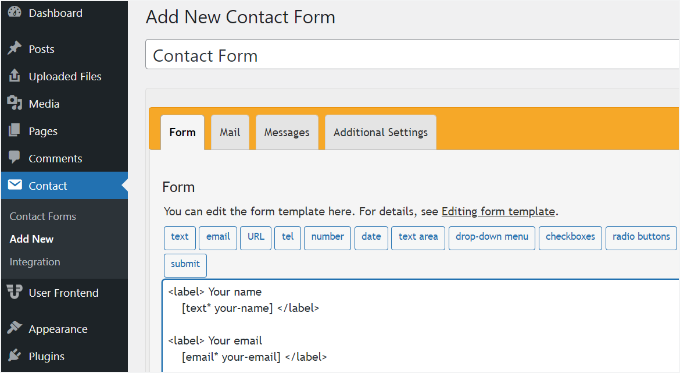Insert a URL field tag

click(x=256, y=237)
